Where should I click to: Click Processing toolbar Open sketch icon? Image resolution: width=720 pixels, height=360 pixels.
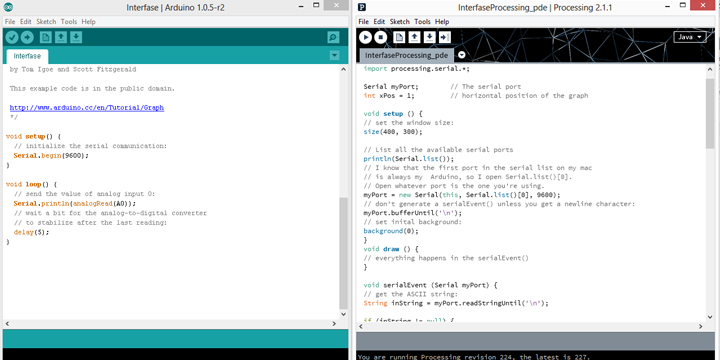(414, 37)
